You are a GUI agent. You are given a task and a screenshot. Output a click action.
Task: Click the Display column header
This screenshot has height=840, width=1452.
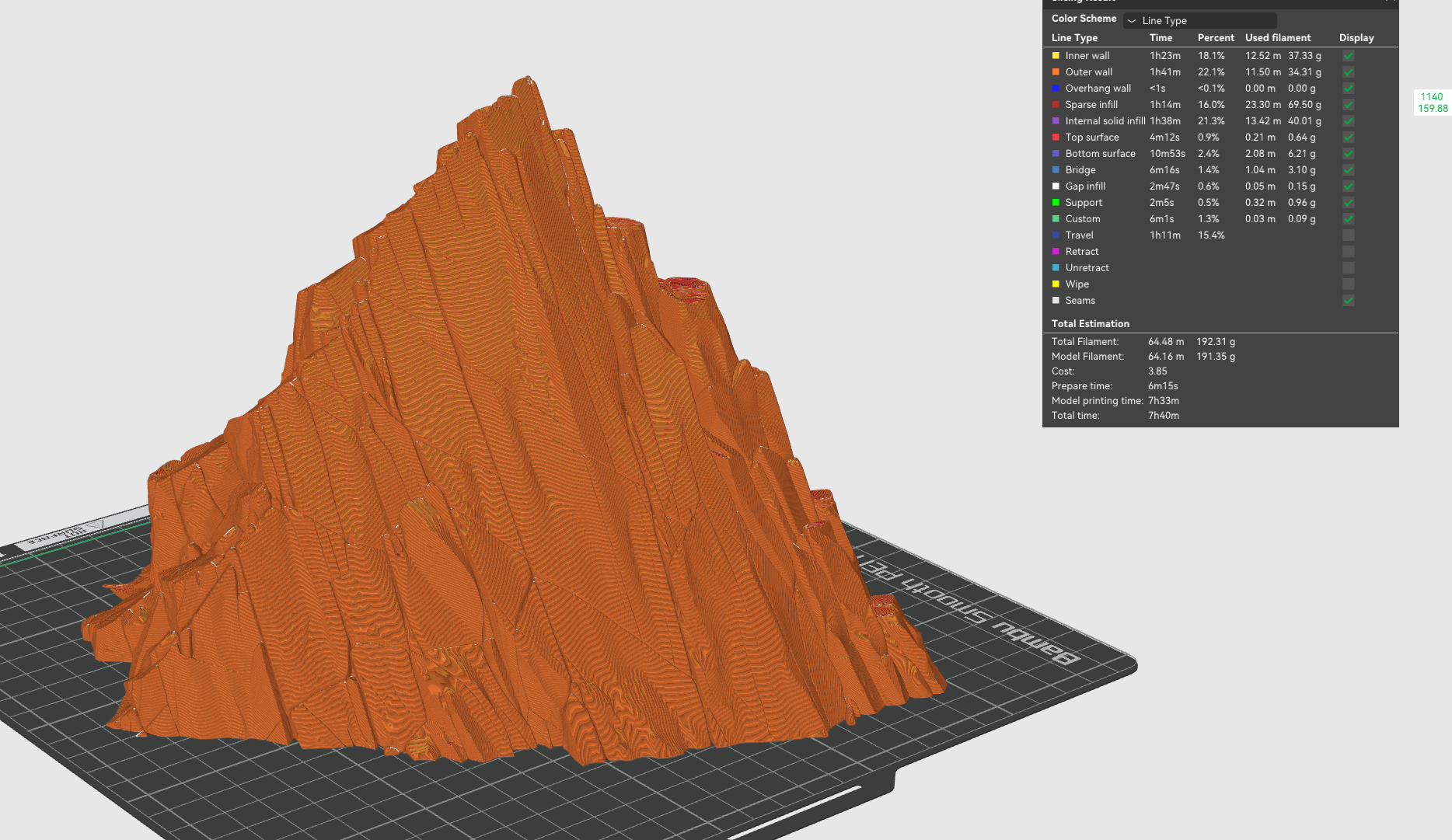[1356, 38]
